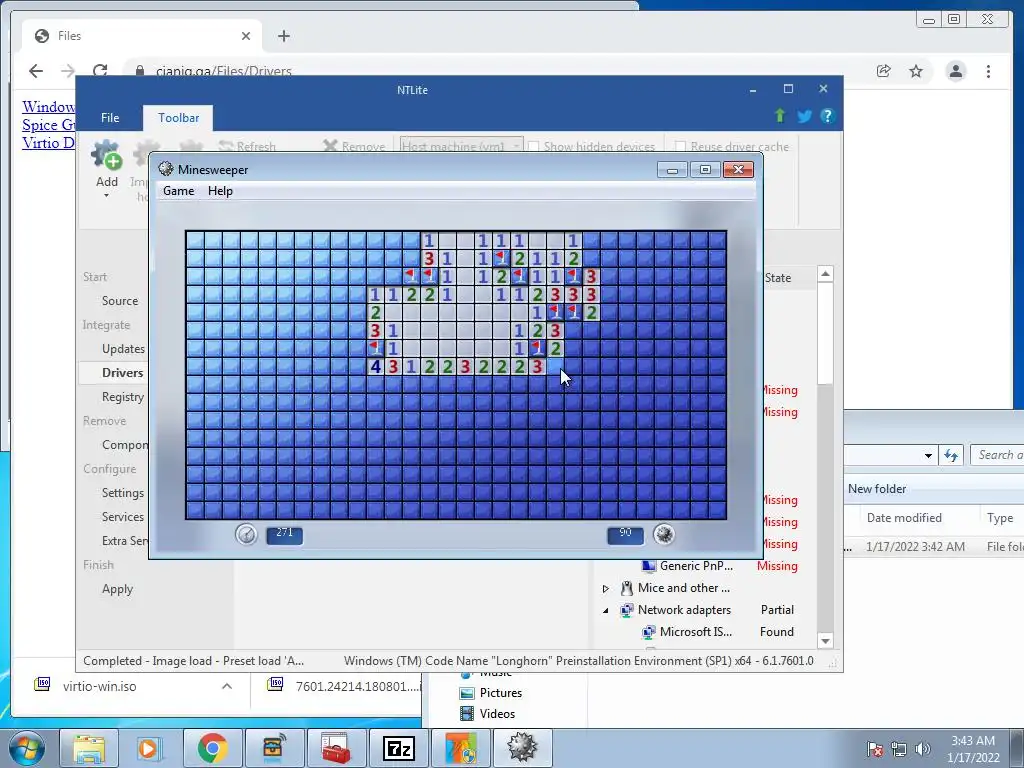Click the clock timer icon in Minesweeper

point(246,534)
